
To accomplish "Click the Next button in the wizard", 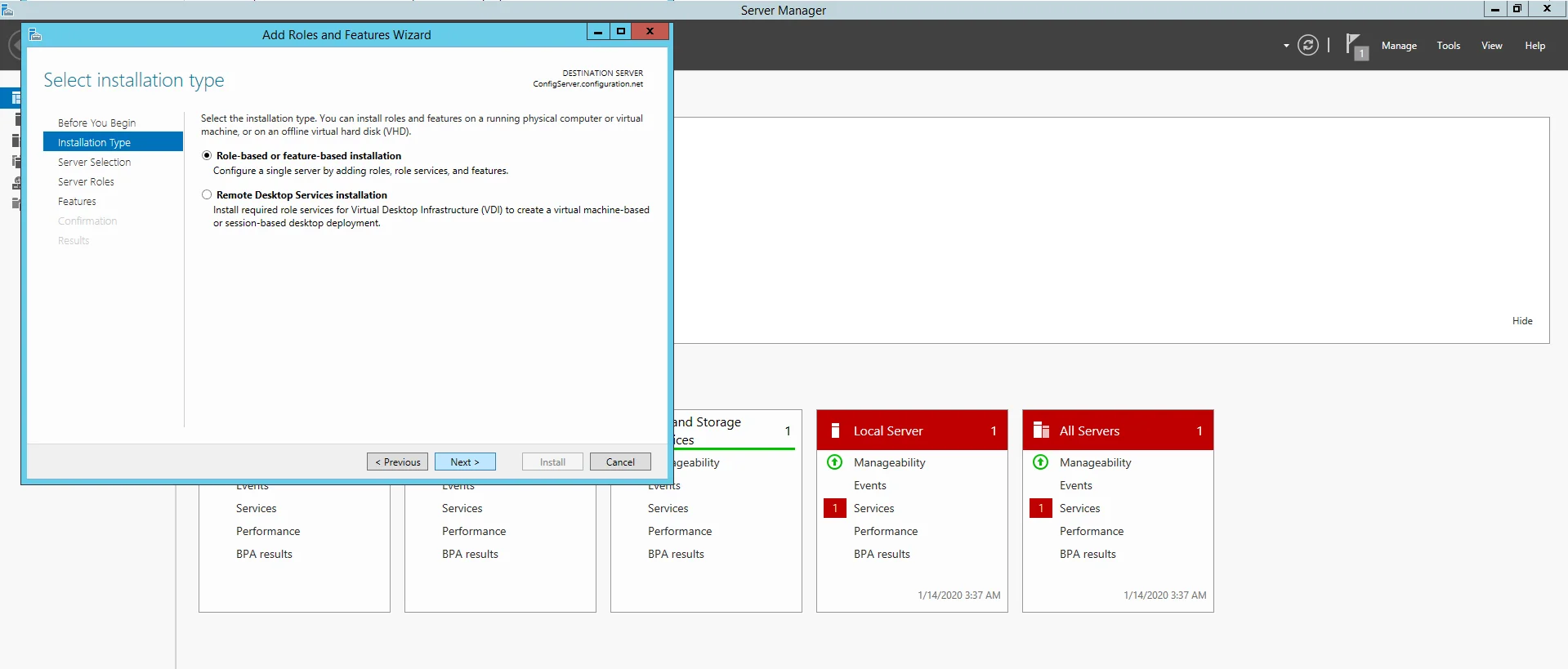I will (x=465, y=462).
